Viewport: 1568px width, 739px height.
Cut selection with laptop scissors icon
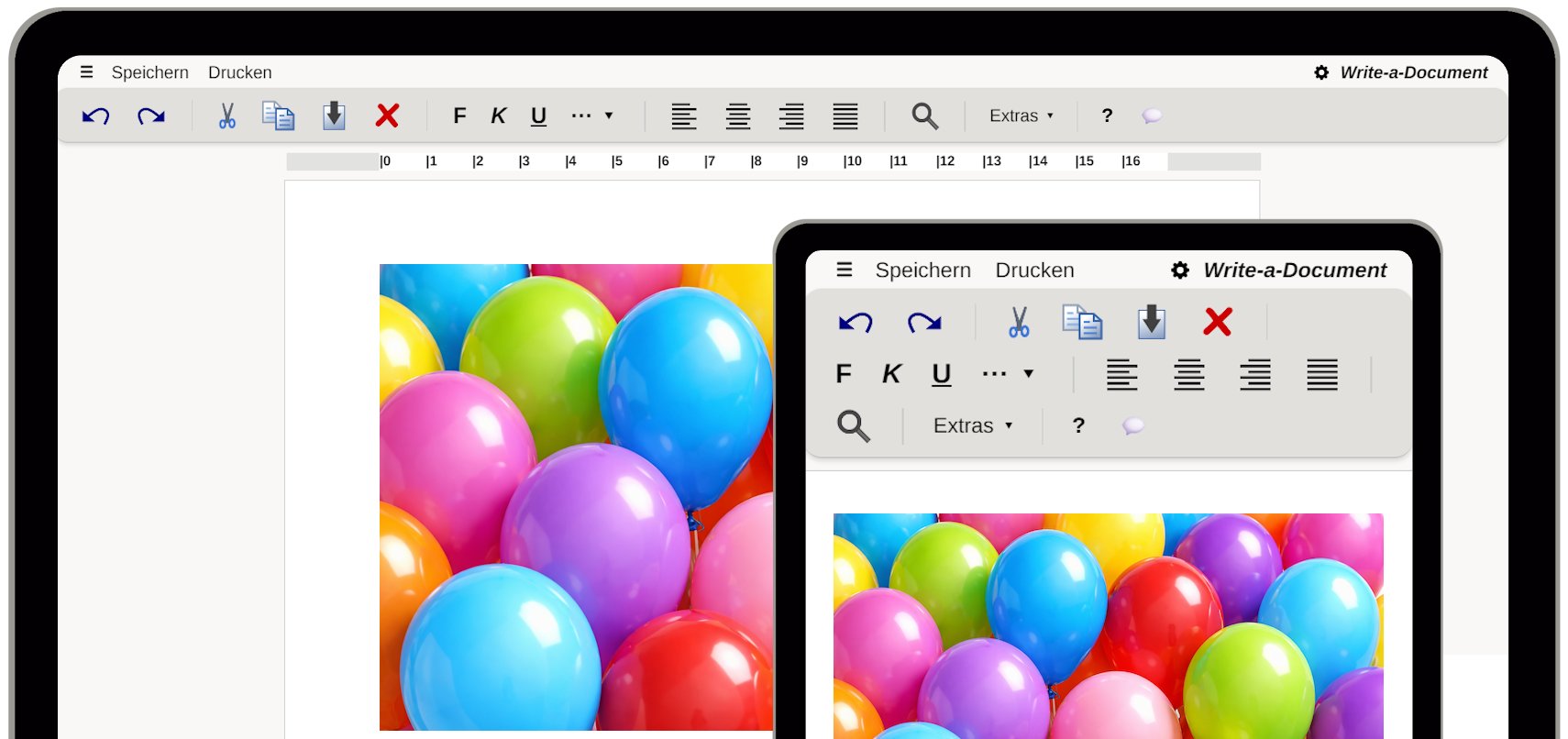point(227,116)
